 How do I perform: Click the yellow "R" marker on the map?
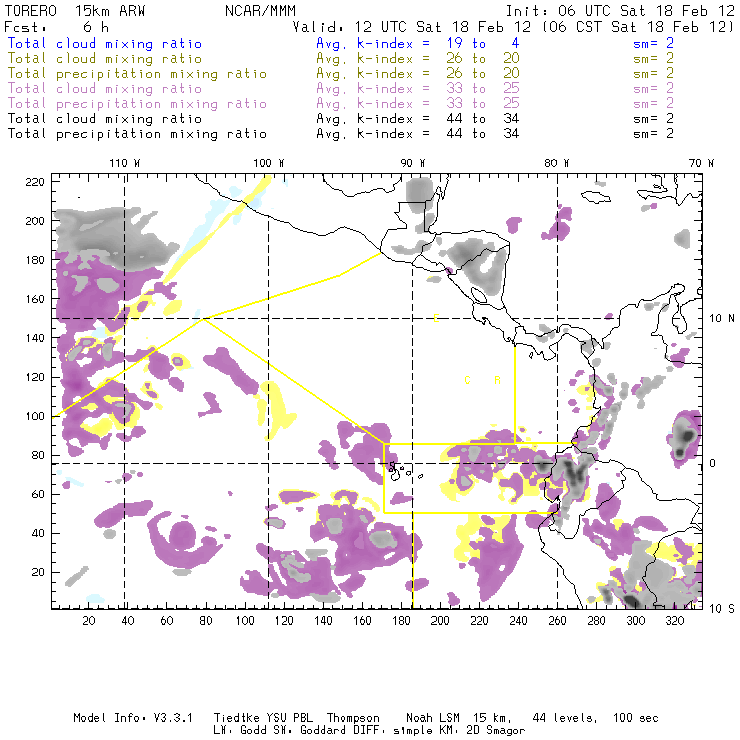tap(497, 380)
